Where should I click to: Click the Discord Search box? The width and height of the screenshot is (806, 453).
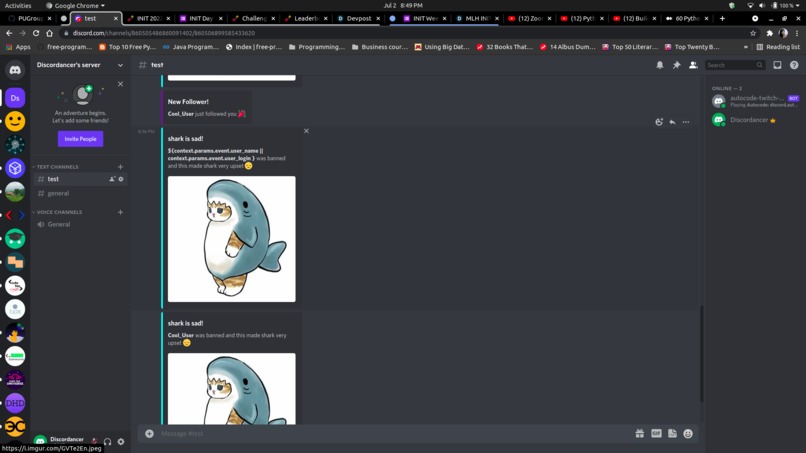[735, 65]
